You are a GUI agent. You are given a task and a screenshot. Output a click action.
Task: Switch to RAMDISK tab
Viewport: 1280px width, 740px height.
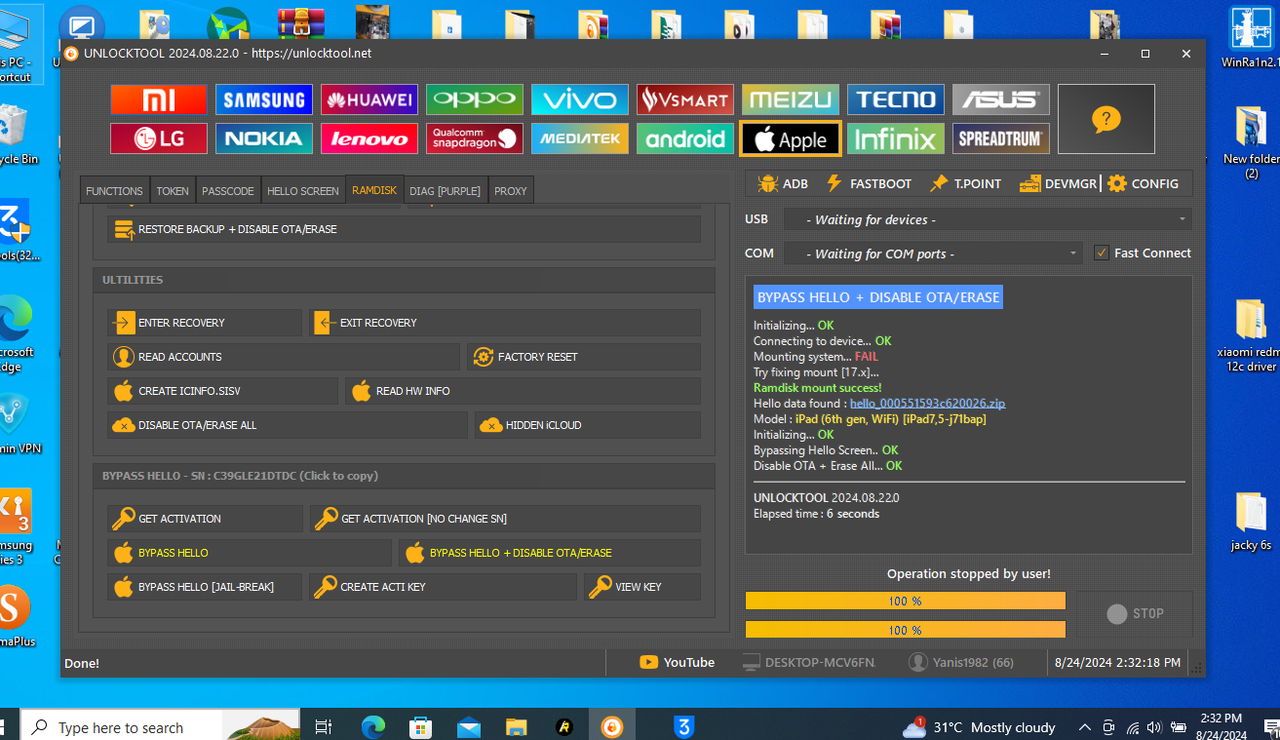click(374, 190)
